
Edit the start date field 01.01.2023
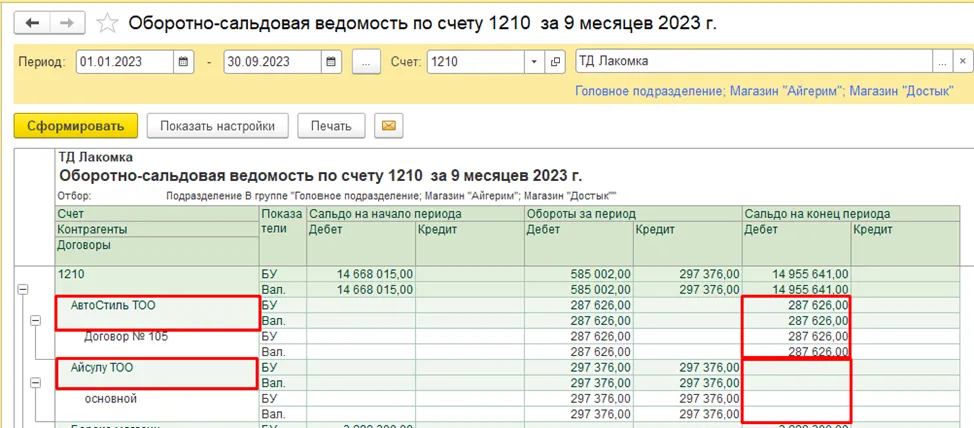coord(125,61)
